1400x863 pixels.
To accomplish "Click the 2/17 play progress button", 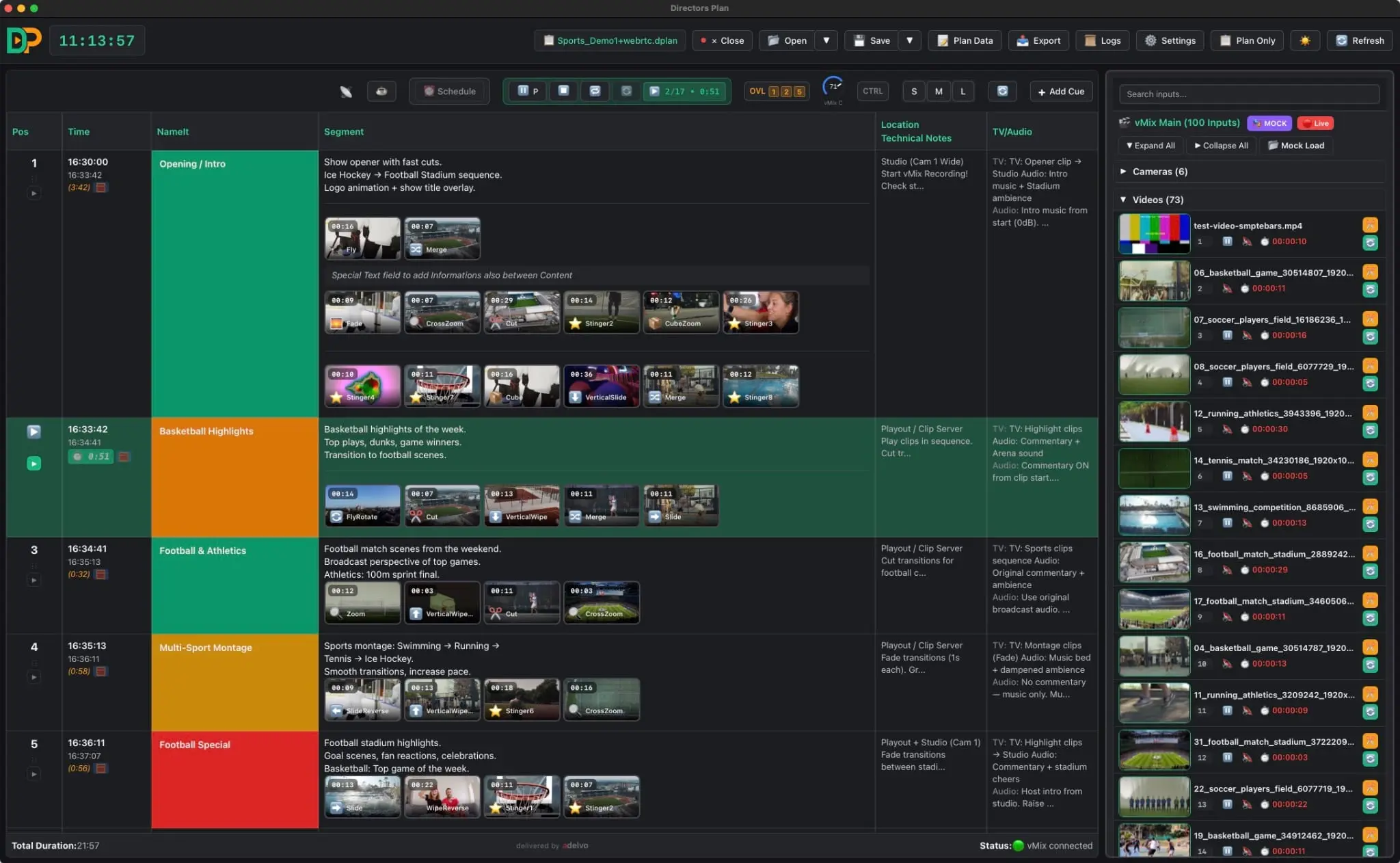I will coord(685,91).
